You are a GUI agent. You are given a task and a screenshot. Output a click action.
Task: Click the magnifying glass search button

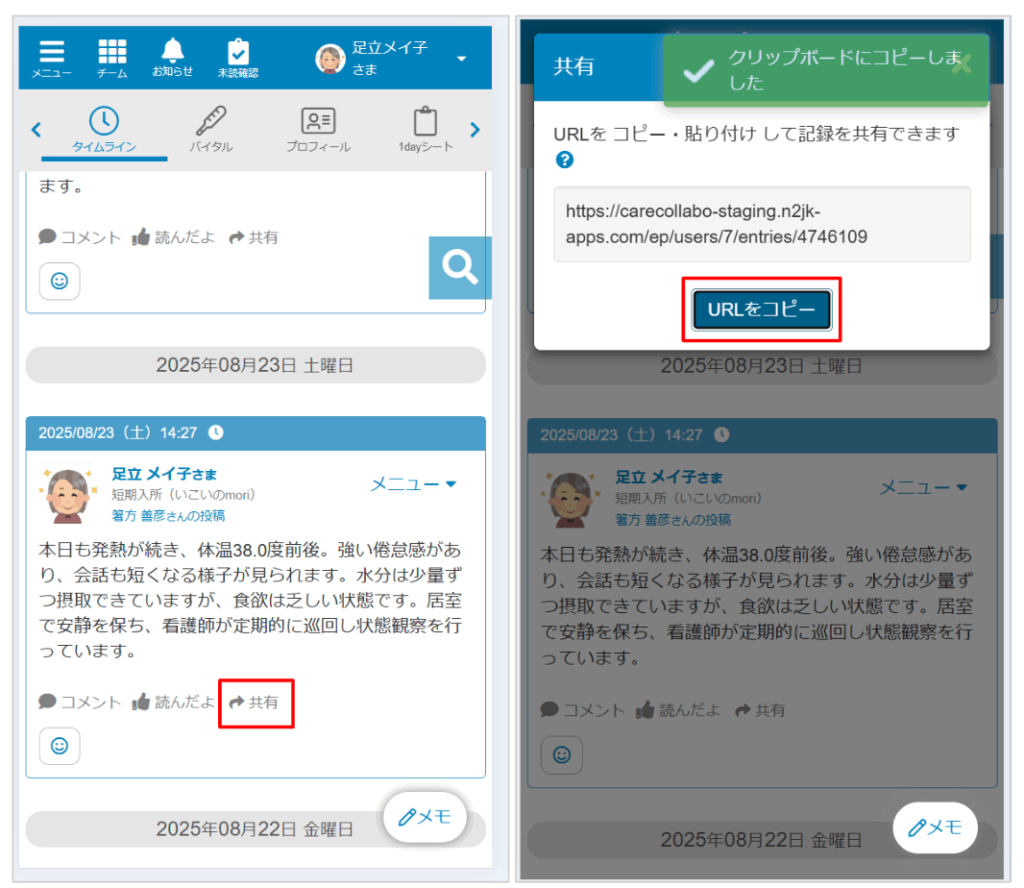(460, 267)
